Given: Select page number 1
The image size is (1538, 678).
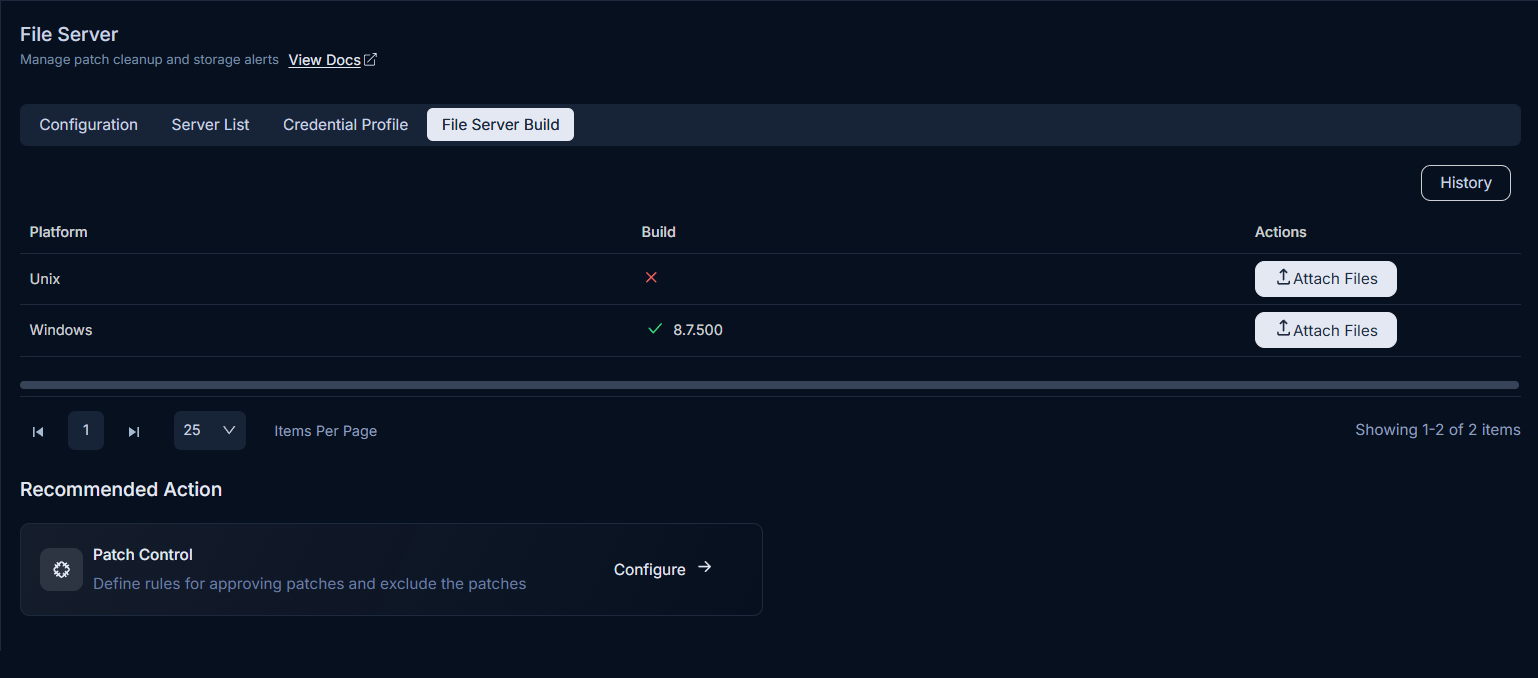Looking at the screenshot, I should point(86,430).
